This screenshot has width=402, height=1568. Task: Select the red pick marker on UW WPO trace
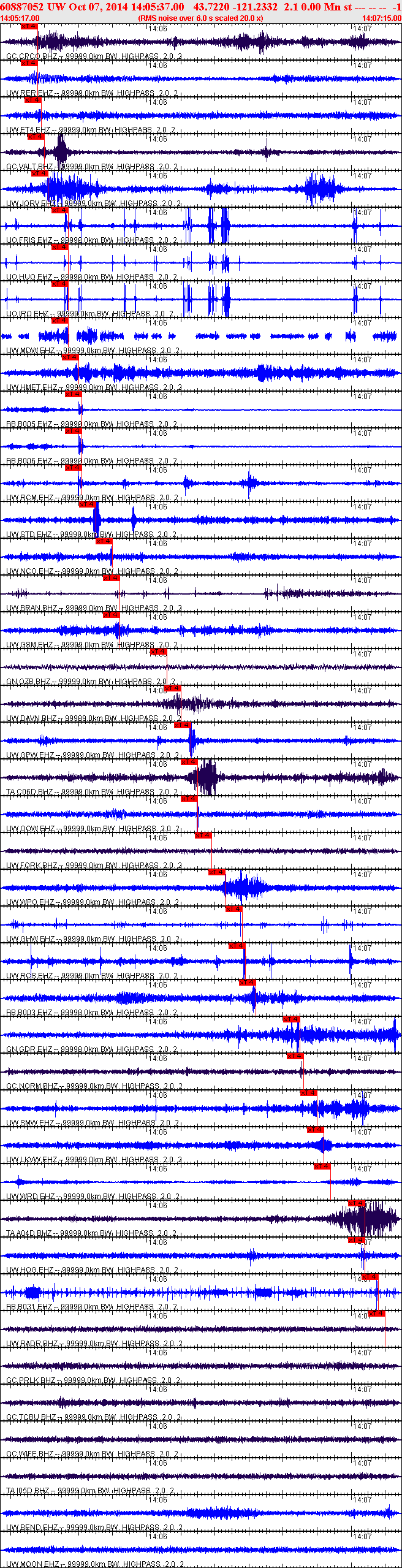coord(216,872)
